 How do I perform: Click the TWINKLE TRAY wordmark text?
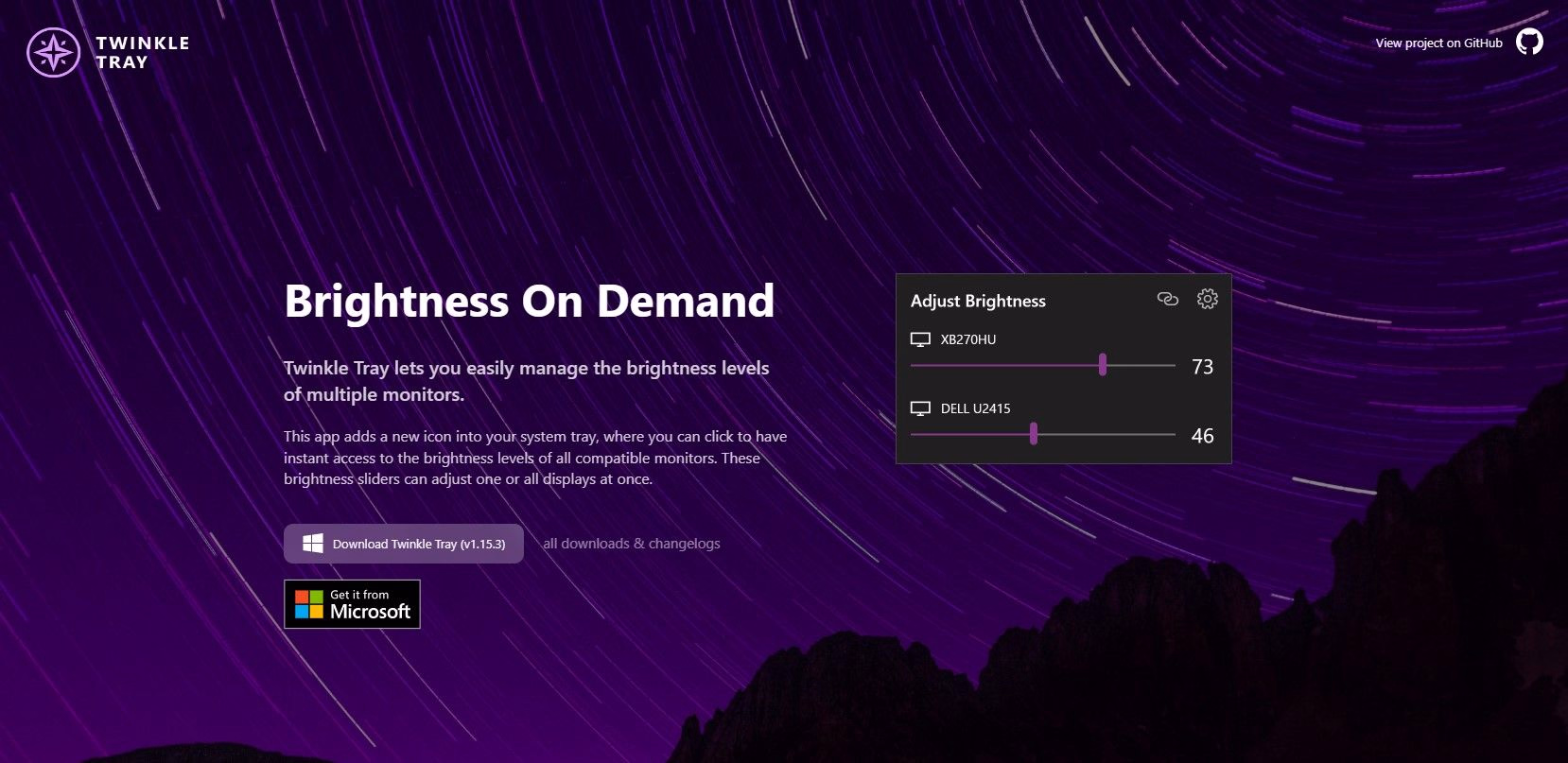[x=142, y=53]
